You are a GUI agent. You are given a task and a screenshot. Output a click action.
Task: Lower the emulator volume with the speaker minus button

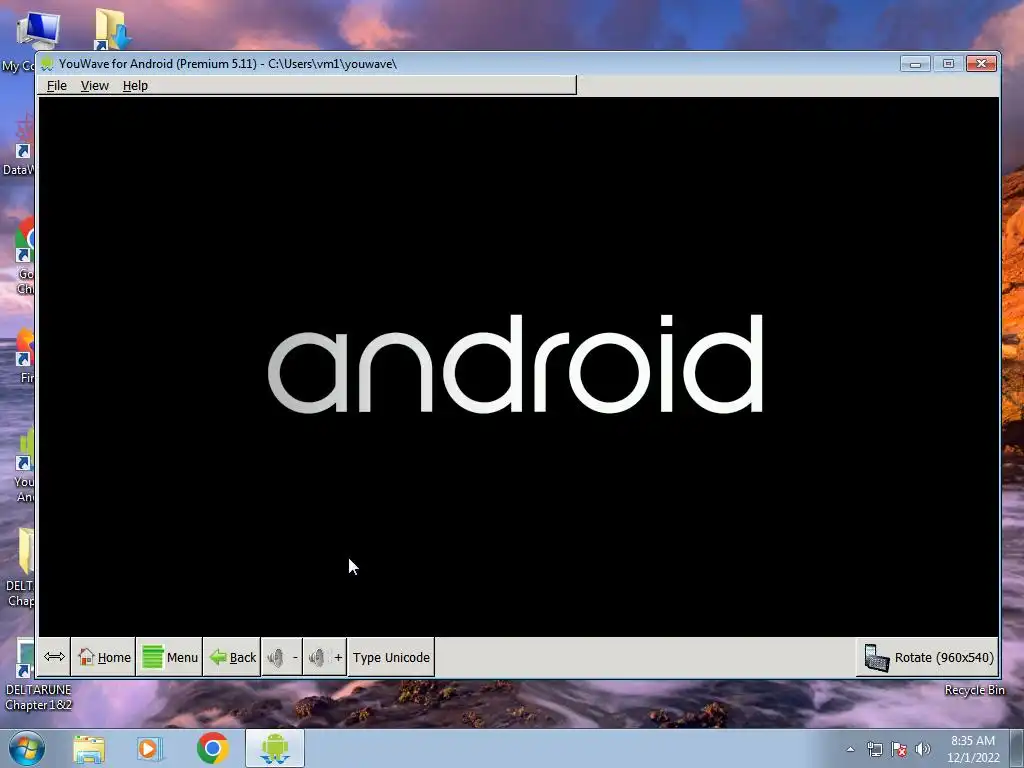coord(282,657)
